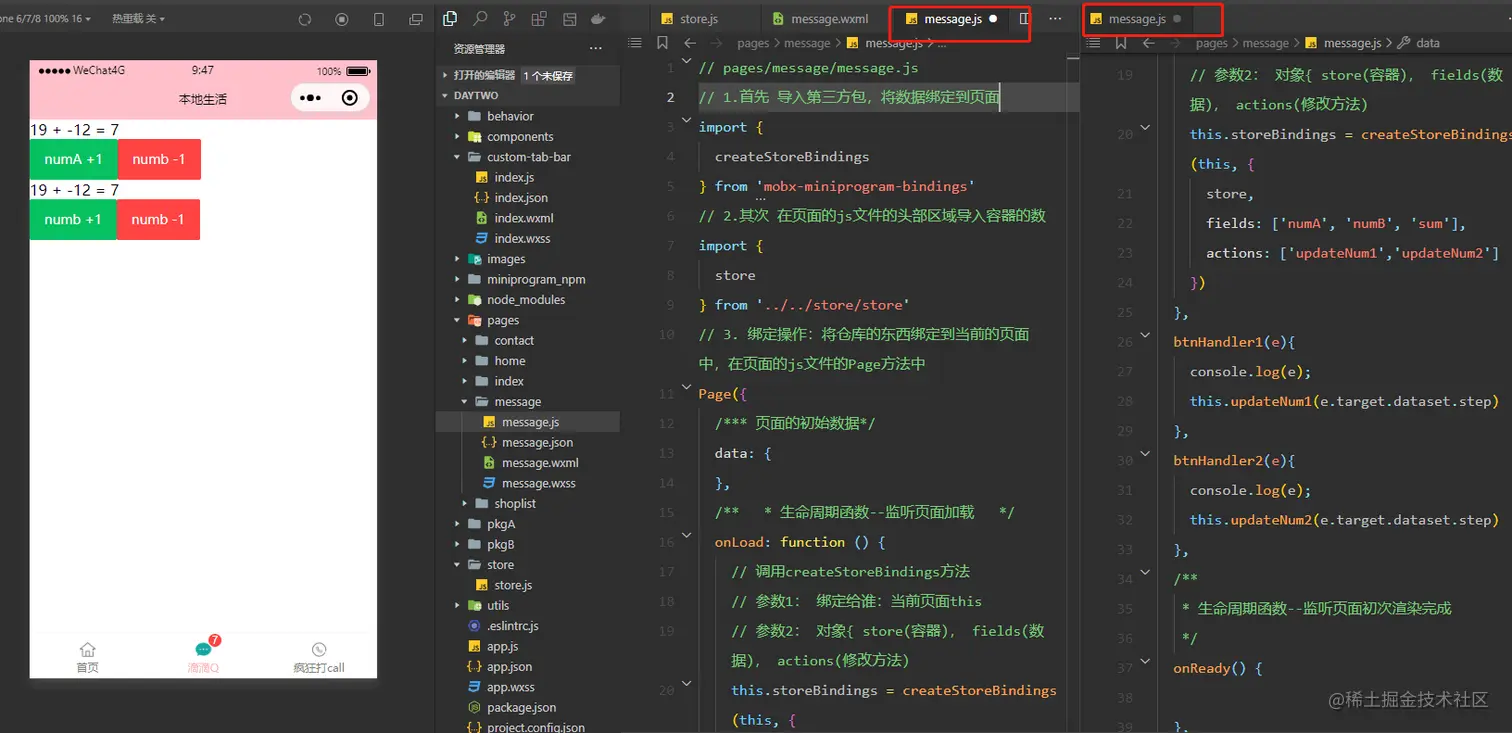Click the outline list icon in right editor
The height and width of the screenshot is (733, 1512).
(x=1093, y=43)
